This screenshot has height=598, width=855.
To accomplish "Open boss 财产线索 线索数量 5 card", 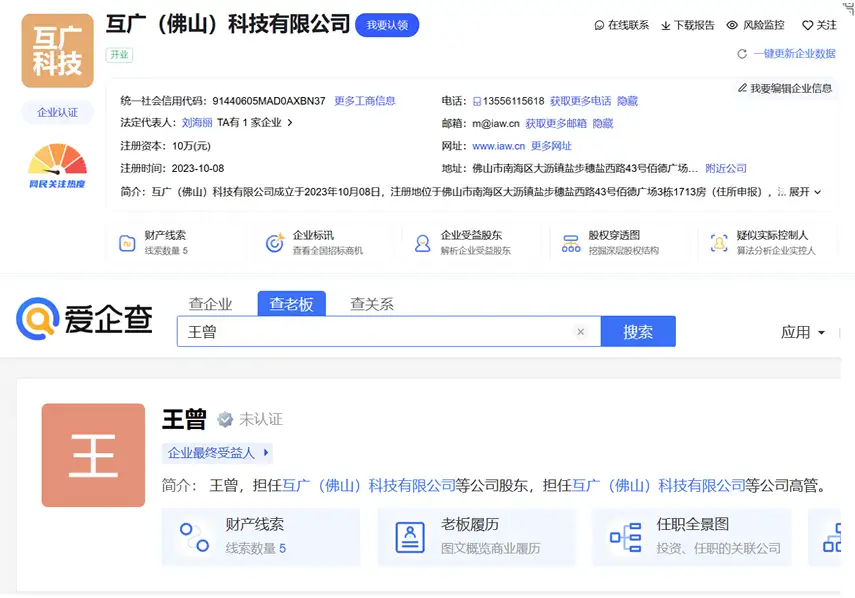I will pyautogui.click(x=261, y=537).
